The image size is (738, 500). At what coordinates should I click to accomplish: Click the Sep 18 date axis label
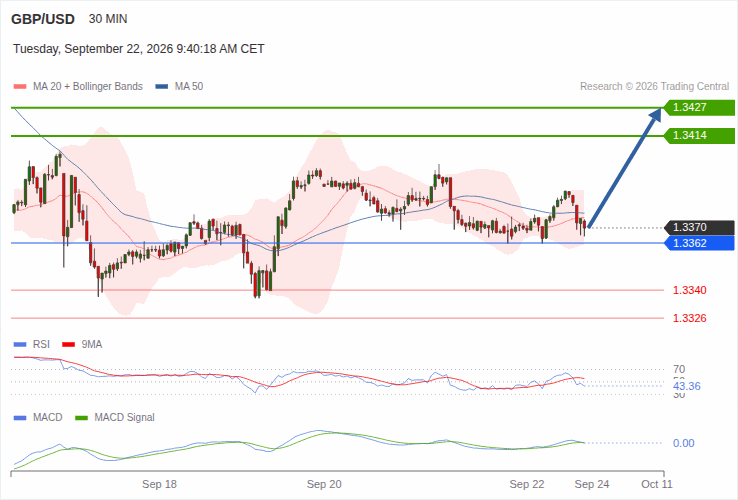pos(160,484)
